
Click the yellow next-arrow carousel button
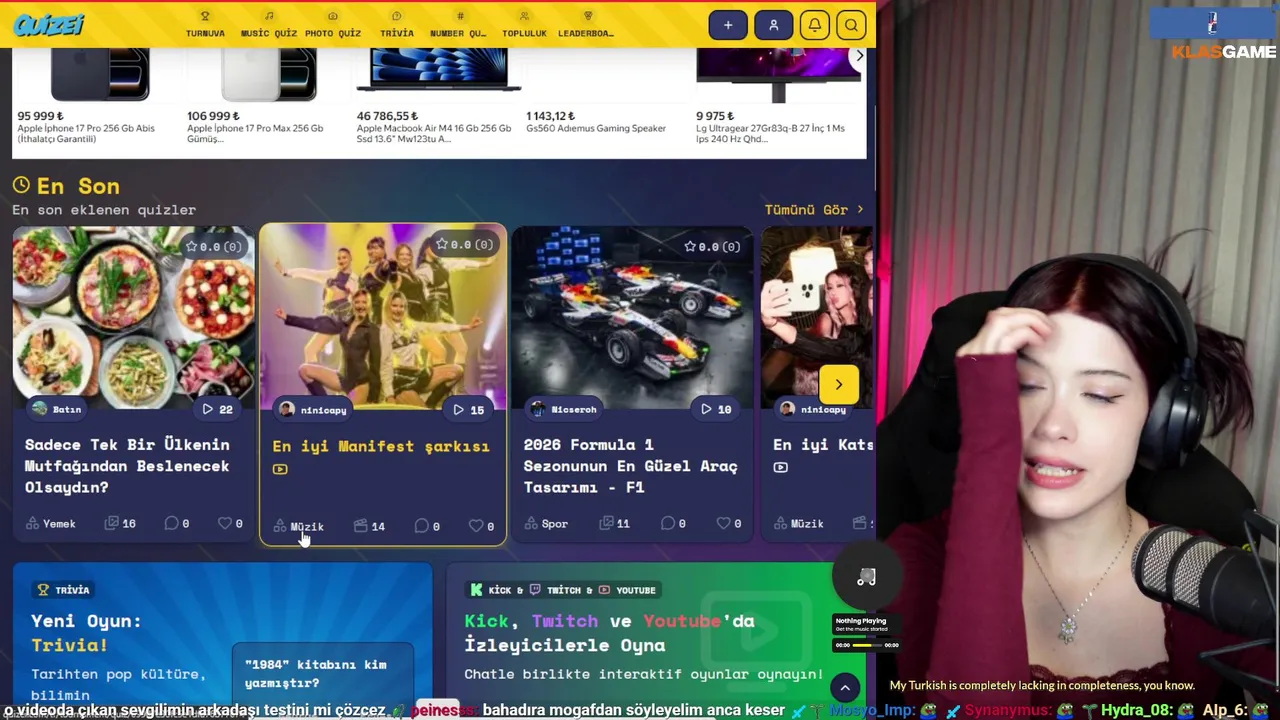(x=839, y=385)
